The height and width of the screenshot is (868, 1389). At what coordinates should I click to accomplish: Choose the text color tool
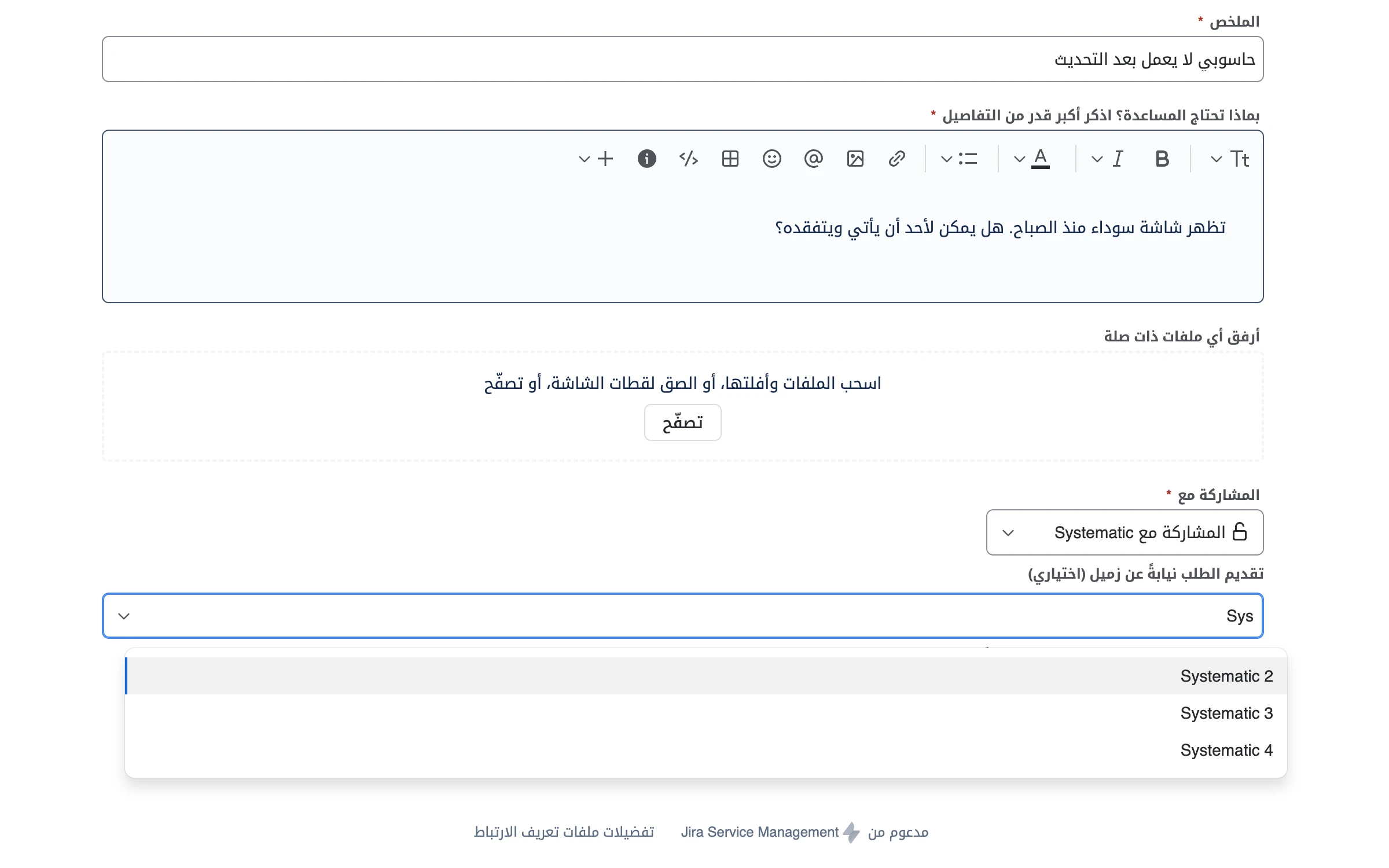point(1040,159)
